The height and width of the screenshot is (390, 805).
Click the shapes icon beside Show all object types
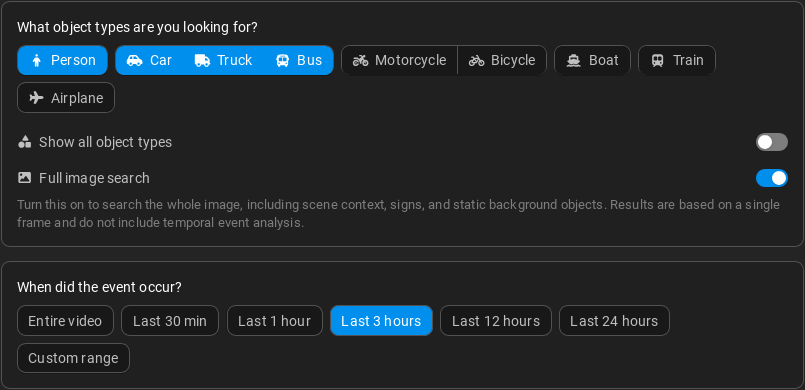tap(25, 142)
